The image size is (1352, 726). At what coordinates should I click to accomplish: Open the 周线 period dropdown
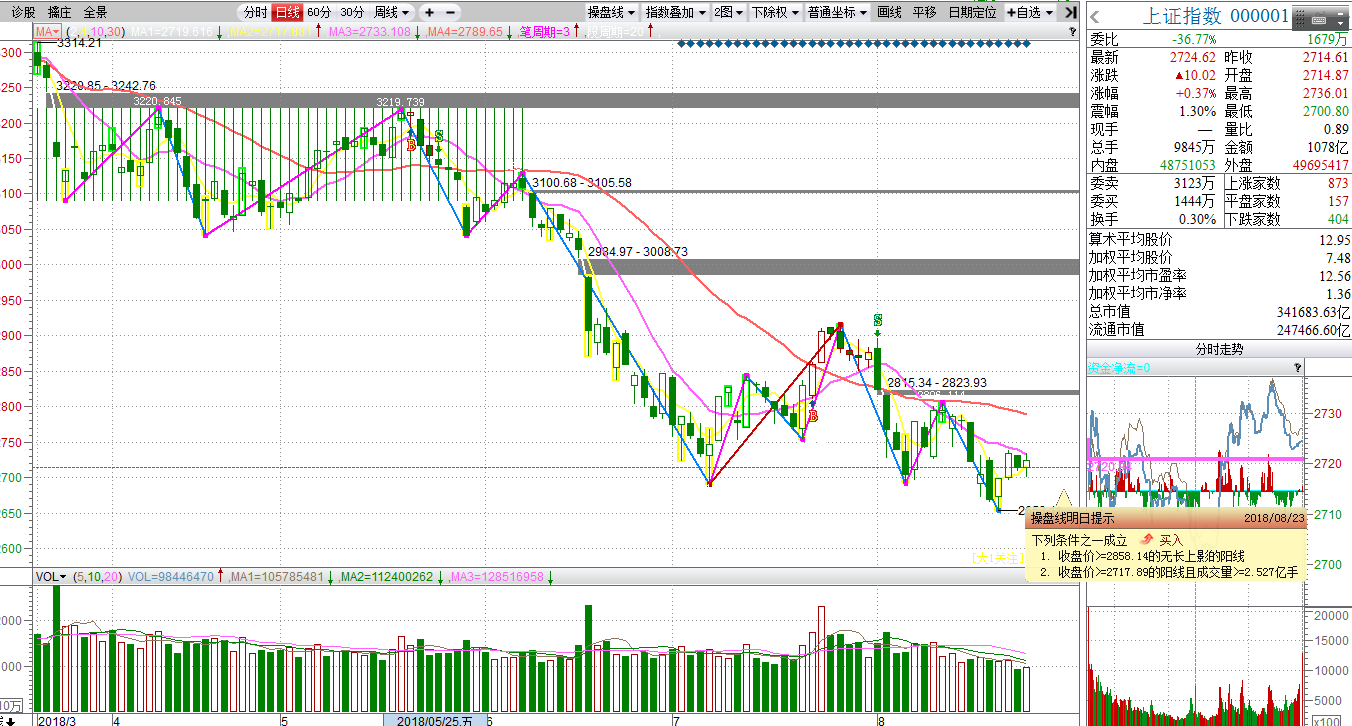coord(391,13)
